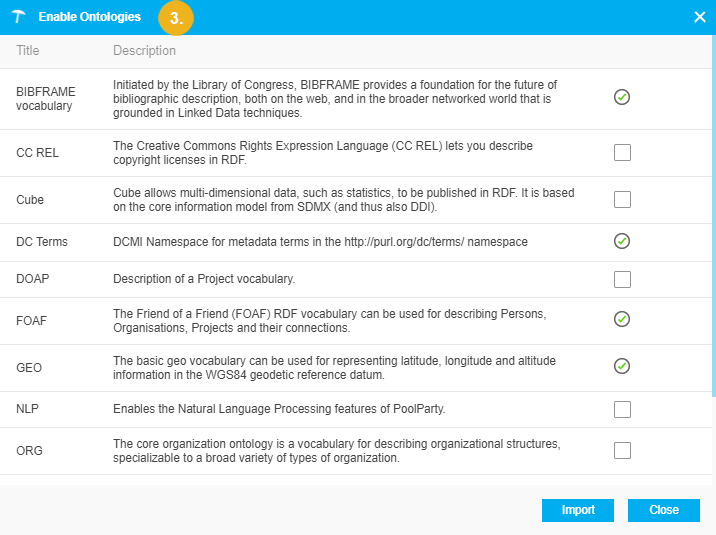
Task: Enable the ORG ontology checkbox
Action: click(622, 450)
